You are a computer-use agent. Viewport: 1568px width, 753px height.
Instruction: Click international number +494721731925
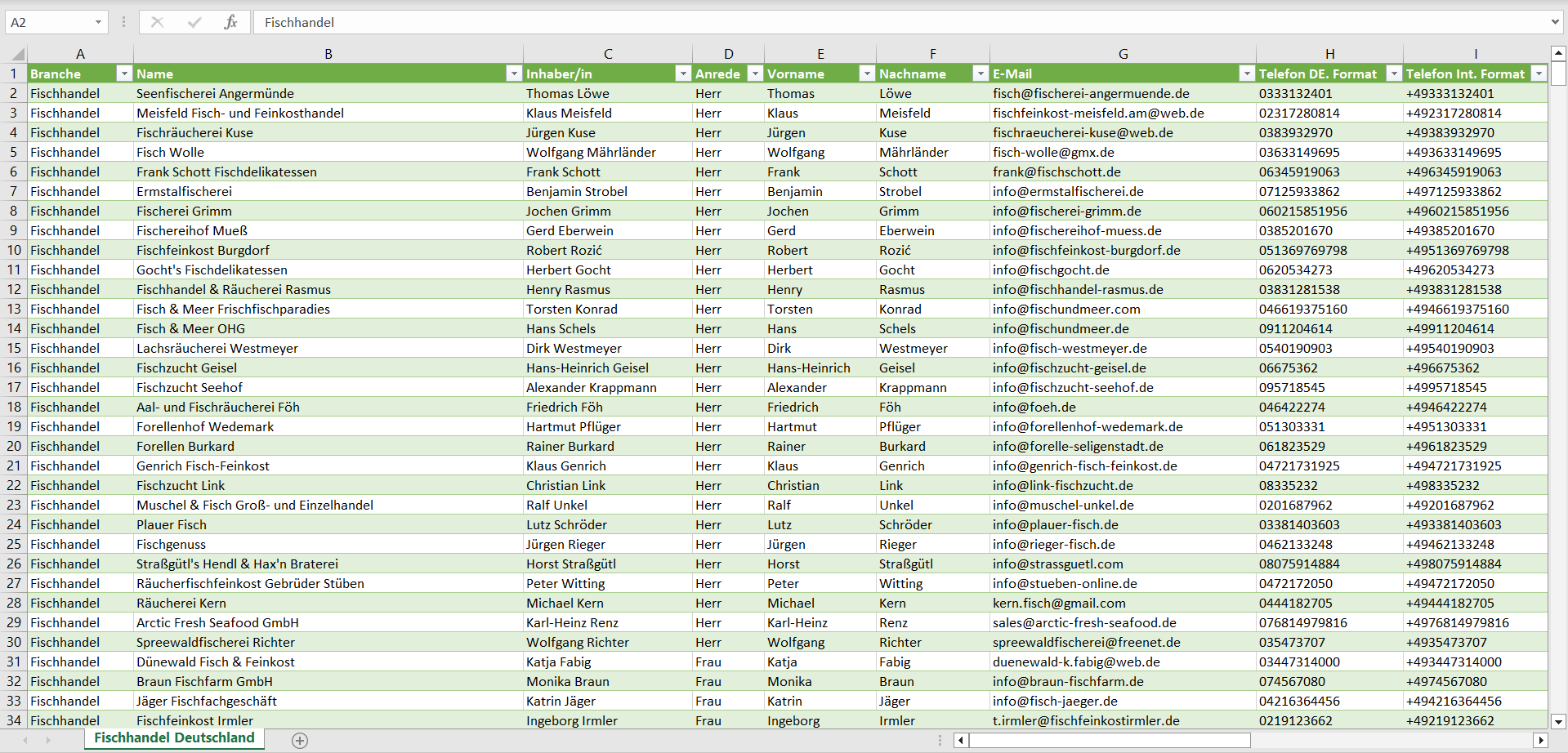[1476, 466]
